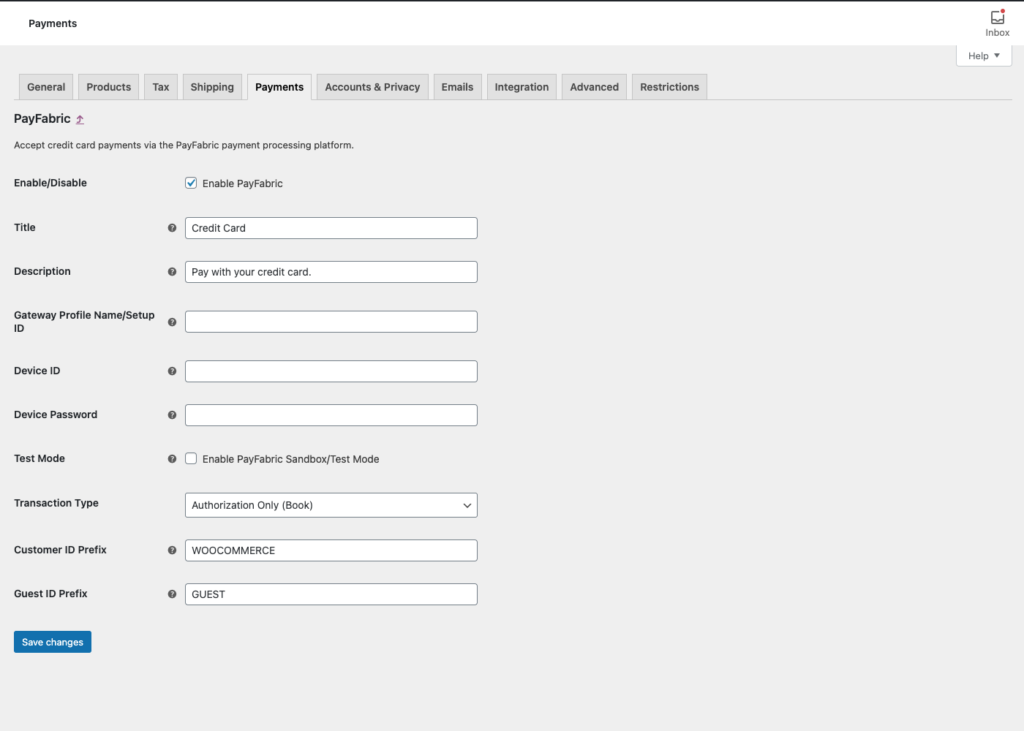Show help tooltip for Description
1024x731 pixels.
pos(172,272)
